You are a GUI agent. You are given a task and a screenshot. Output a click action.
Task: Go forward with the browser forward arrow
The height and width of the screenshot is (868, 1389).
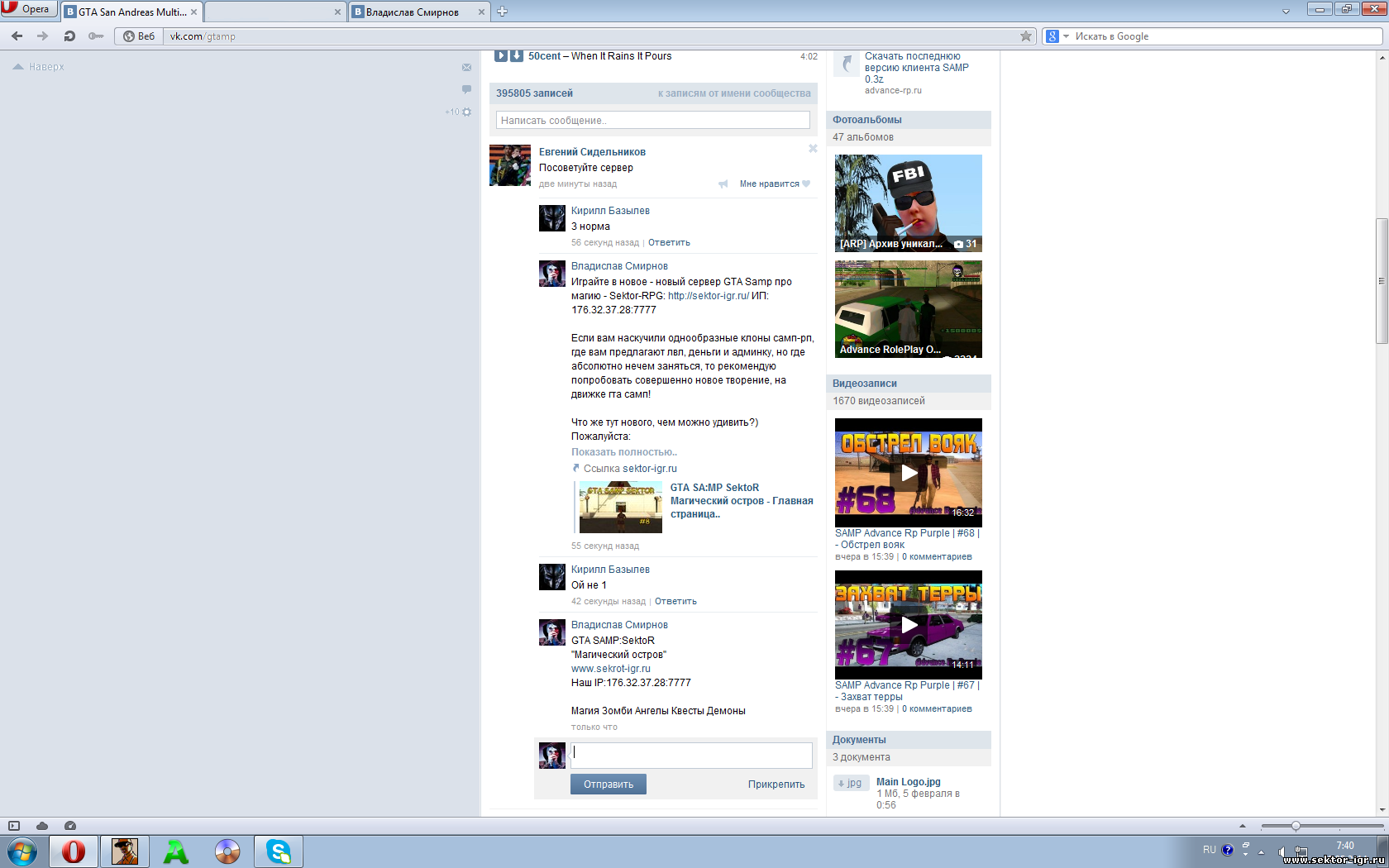pyautogui.click(x=43, y=36)
